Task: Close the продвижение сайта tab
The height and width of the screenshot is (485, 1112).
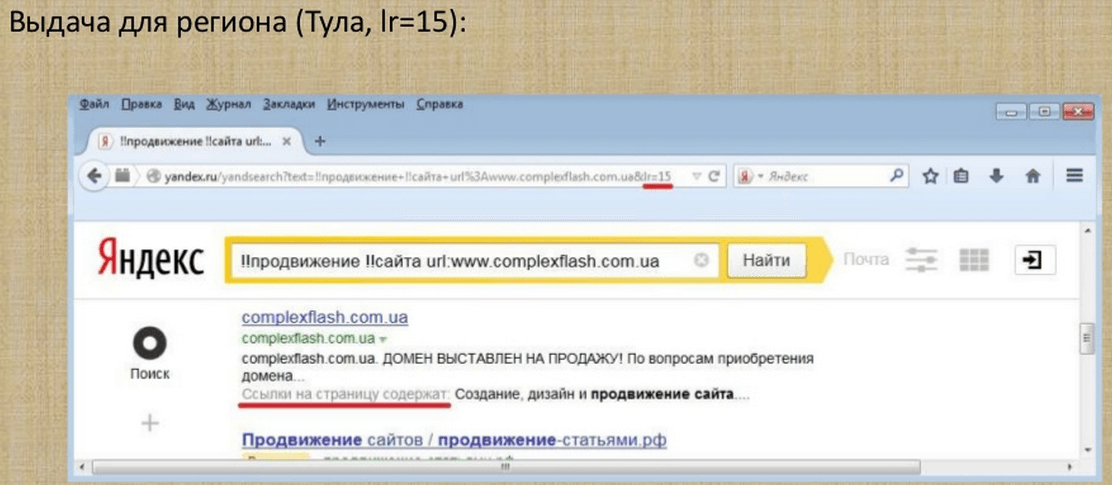Action: pos(287,140)
